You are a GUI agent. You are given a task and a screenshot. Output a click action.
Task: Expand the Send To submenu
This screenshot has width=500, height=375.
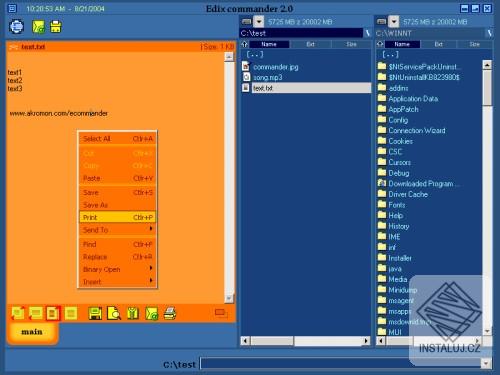117,230
